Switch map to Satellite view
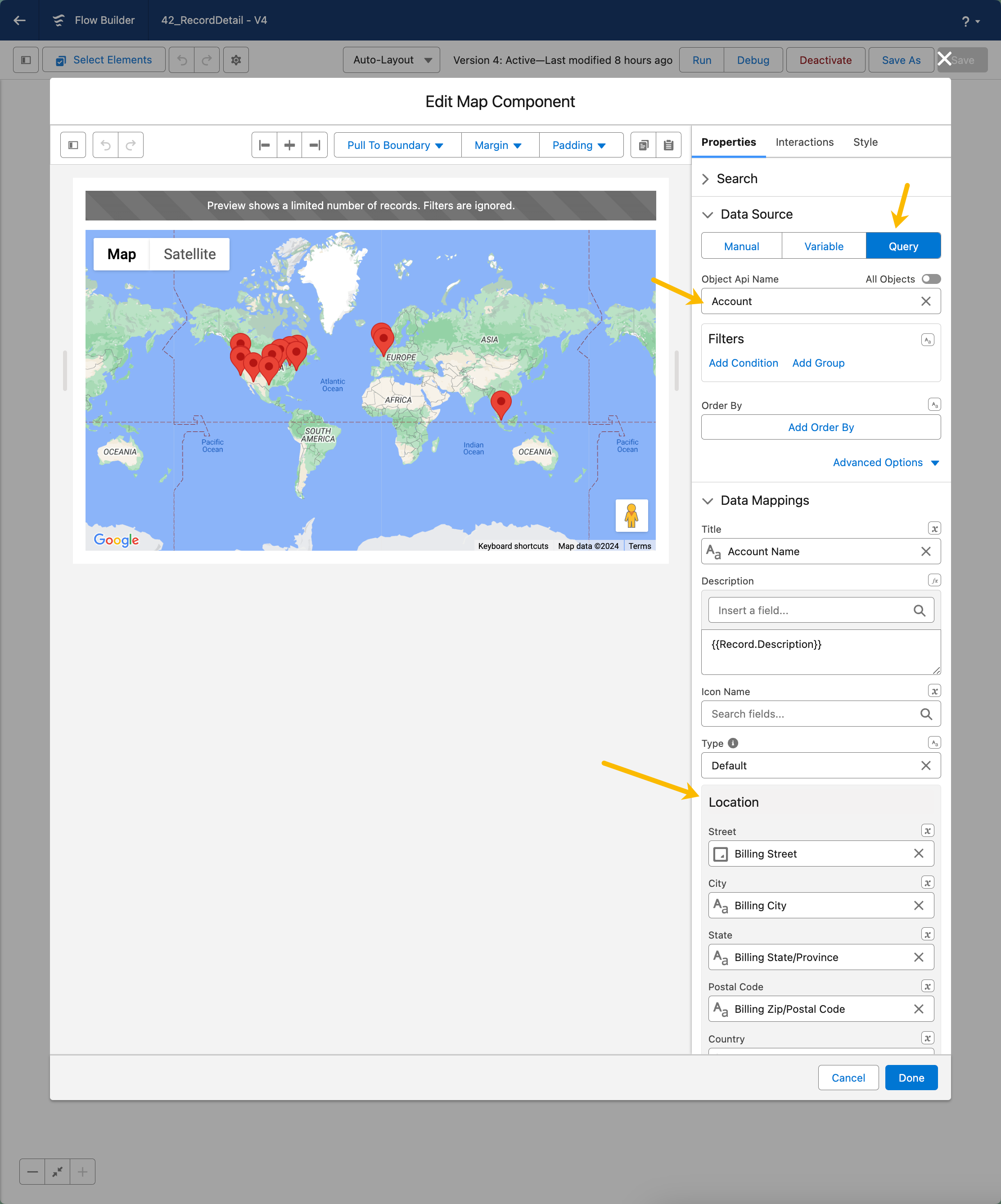 point(189,254)
